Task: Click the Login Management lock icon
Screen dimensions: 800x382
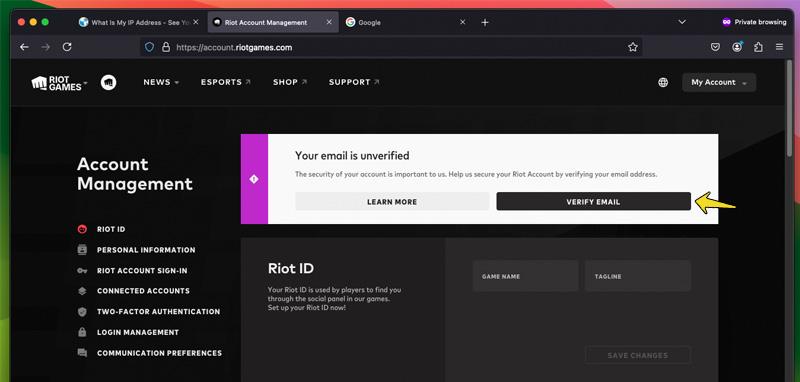Action: pos(82,332)
